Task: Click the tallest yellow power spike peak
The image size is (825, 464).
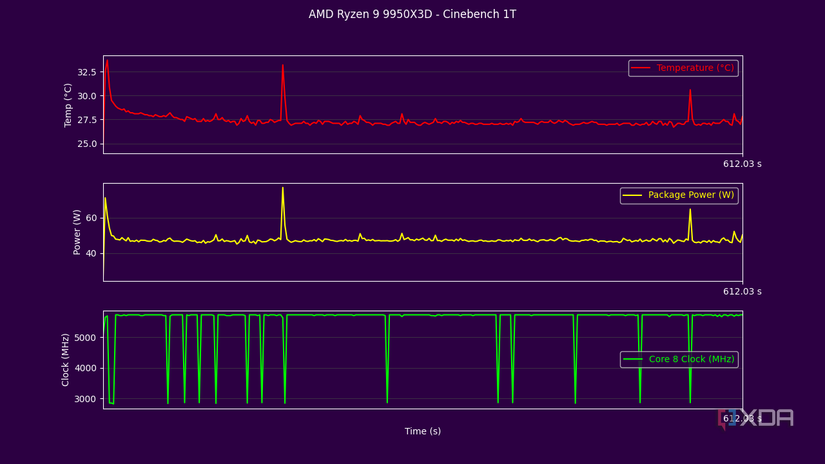Action: coord(283,189)
